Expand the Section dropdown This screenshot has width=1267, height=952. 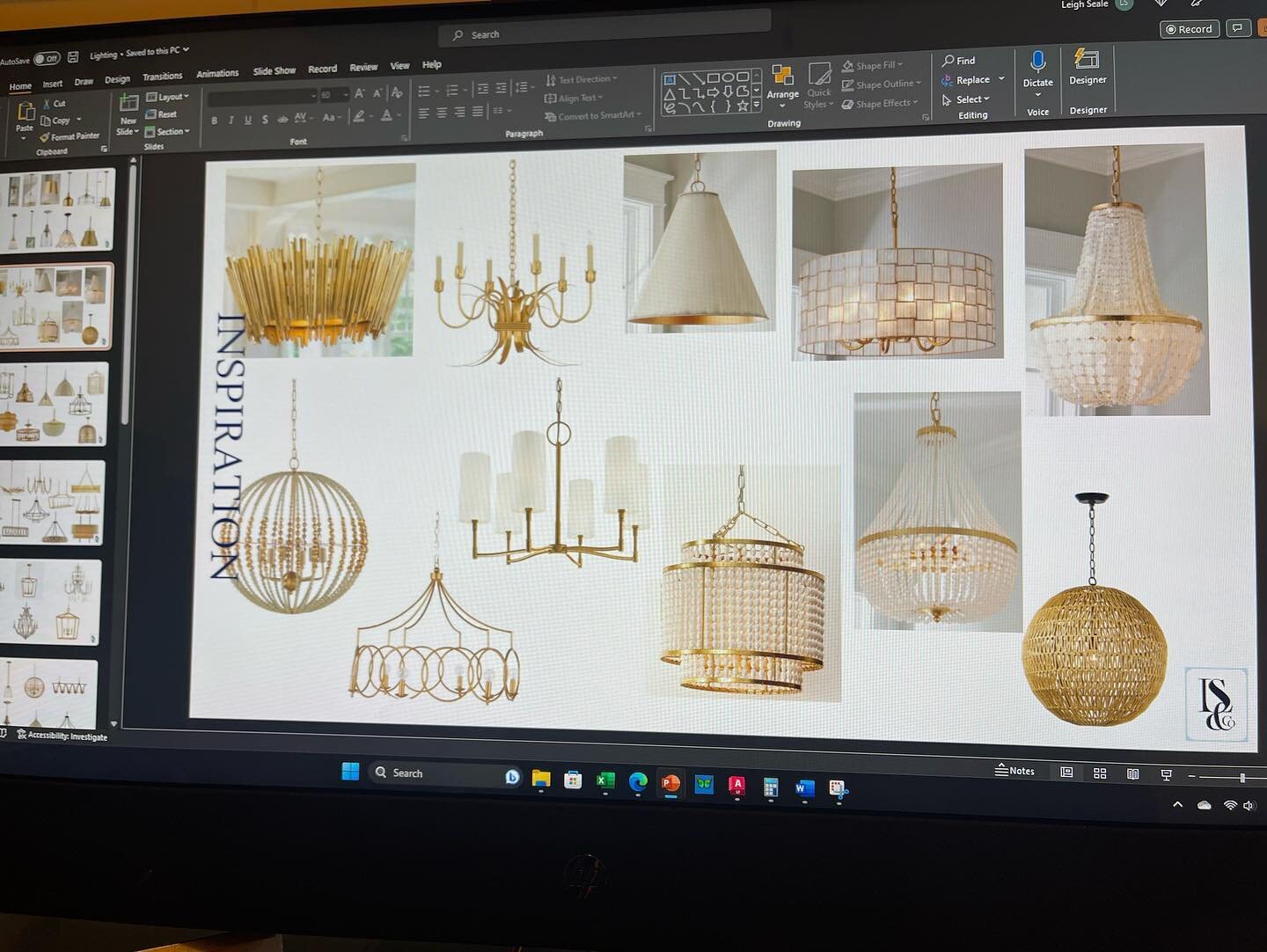tap(167, 132)
